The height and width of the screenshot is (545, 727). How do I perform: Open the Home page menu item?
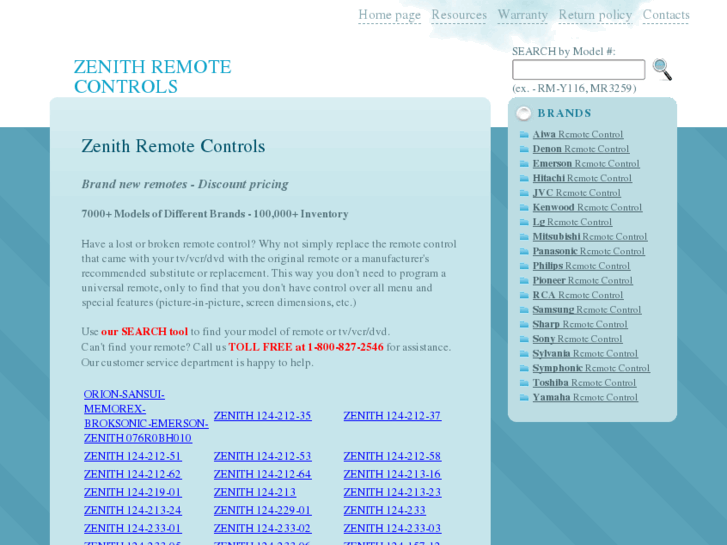[x=389, y=15]
